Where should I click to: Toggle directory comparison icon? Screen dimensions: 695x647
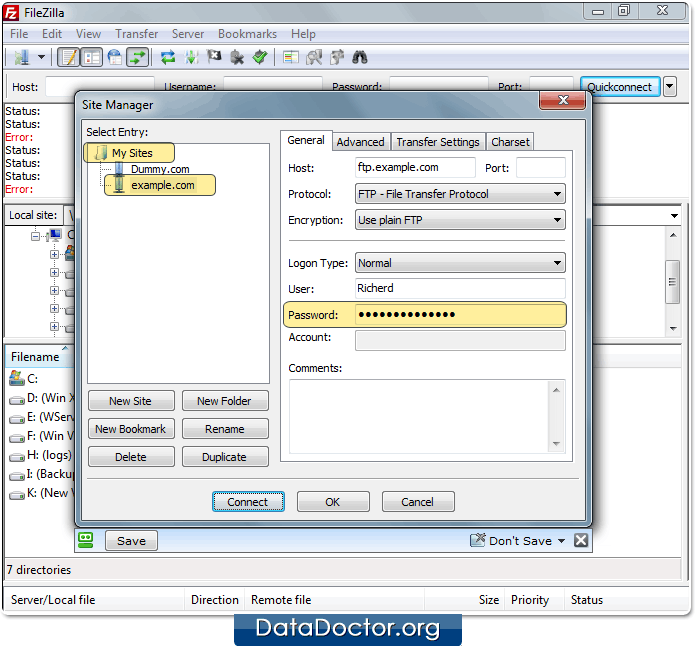click(x=314, y=57)
